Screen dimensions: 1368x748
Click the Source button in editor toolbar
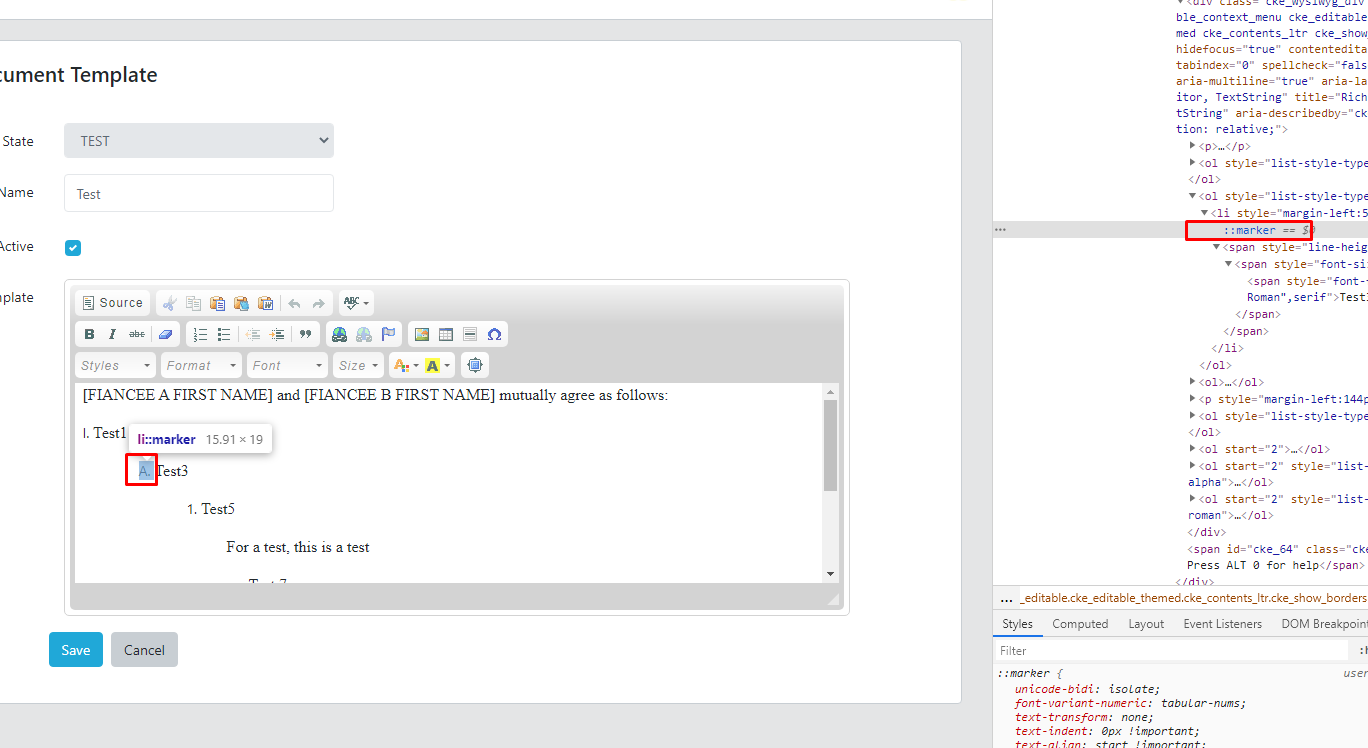pos(112,303)
